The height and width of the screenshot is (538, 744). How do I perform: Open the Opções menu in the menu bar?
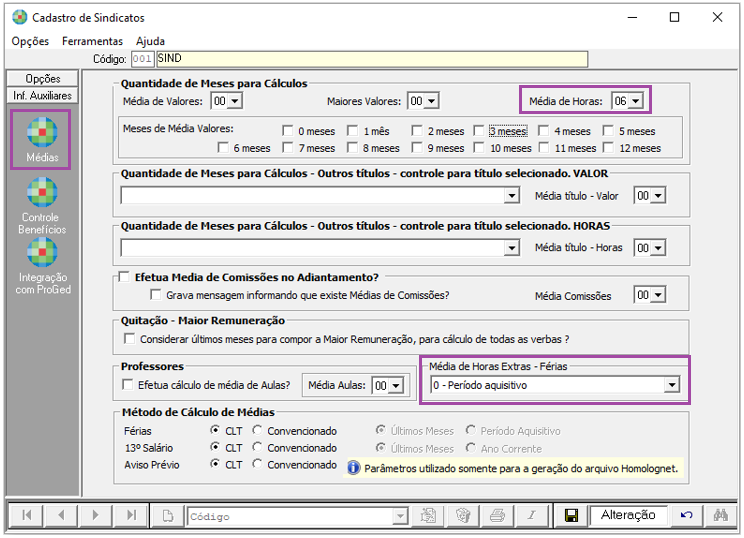pos(30,41)
